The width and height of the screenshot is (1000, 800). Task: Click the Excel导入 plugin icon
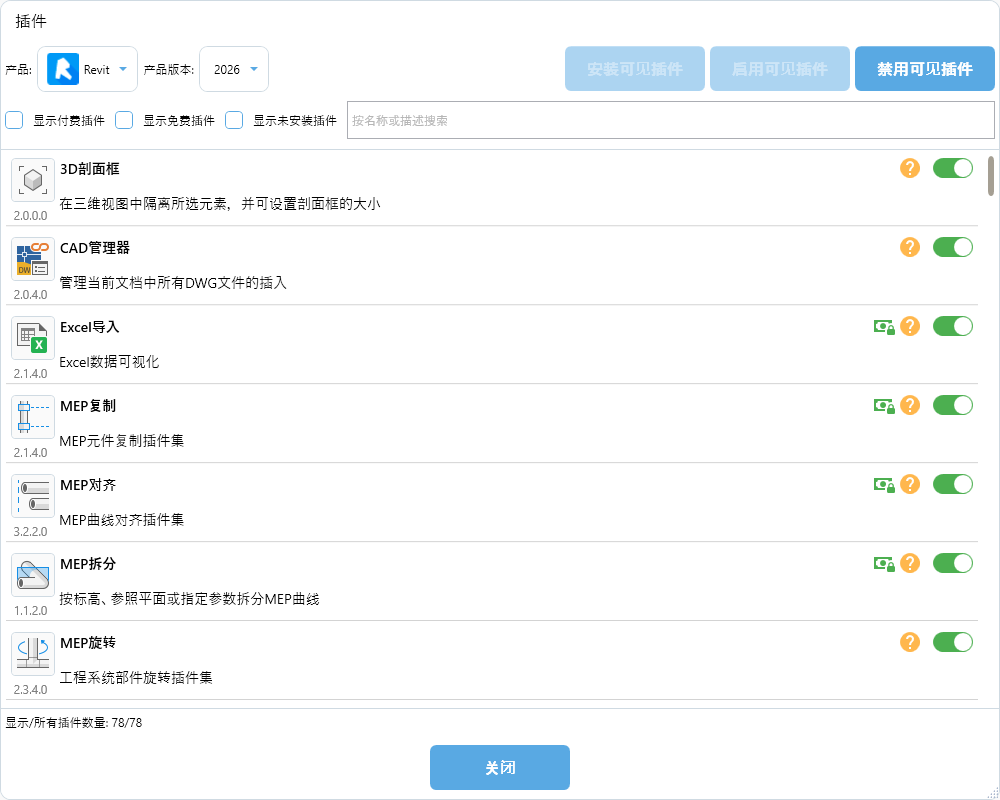coord(33,338)
